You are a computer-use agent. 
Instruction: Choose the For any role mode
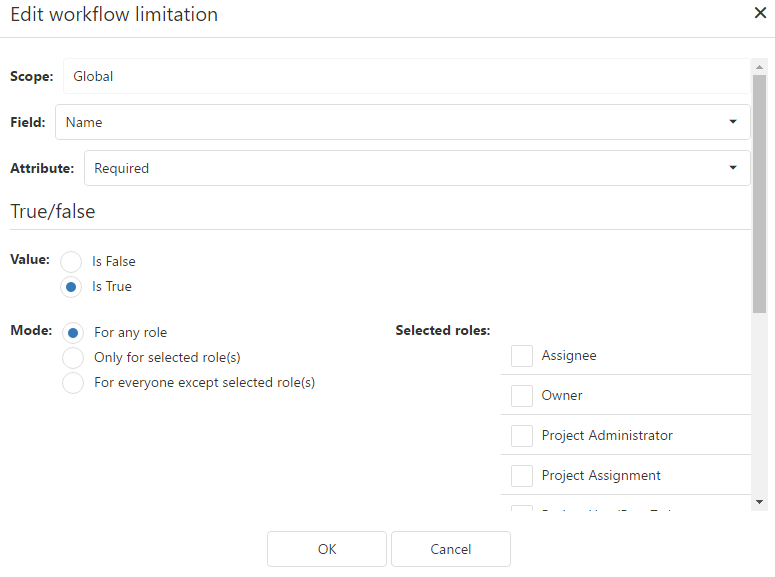[73, 333]
